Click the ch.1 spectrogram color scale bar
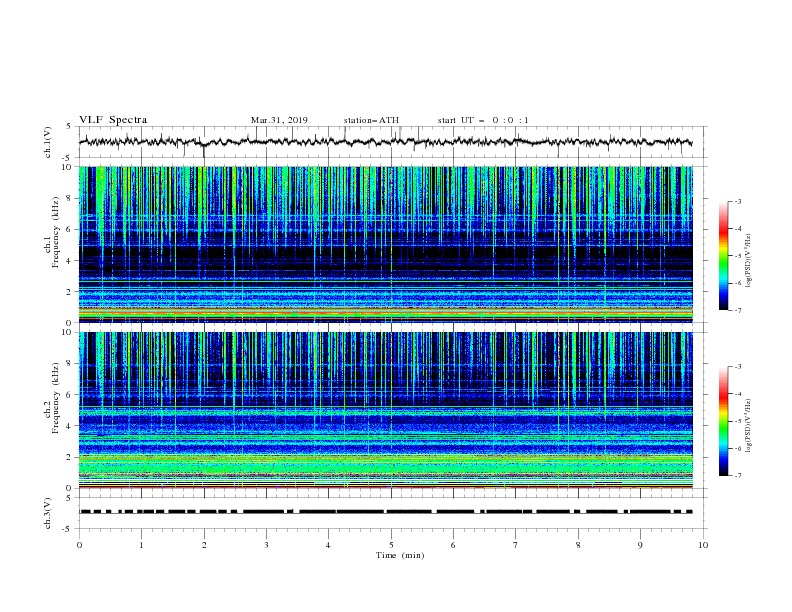792x612 pixels. coord(724,256)
